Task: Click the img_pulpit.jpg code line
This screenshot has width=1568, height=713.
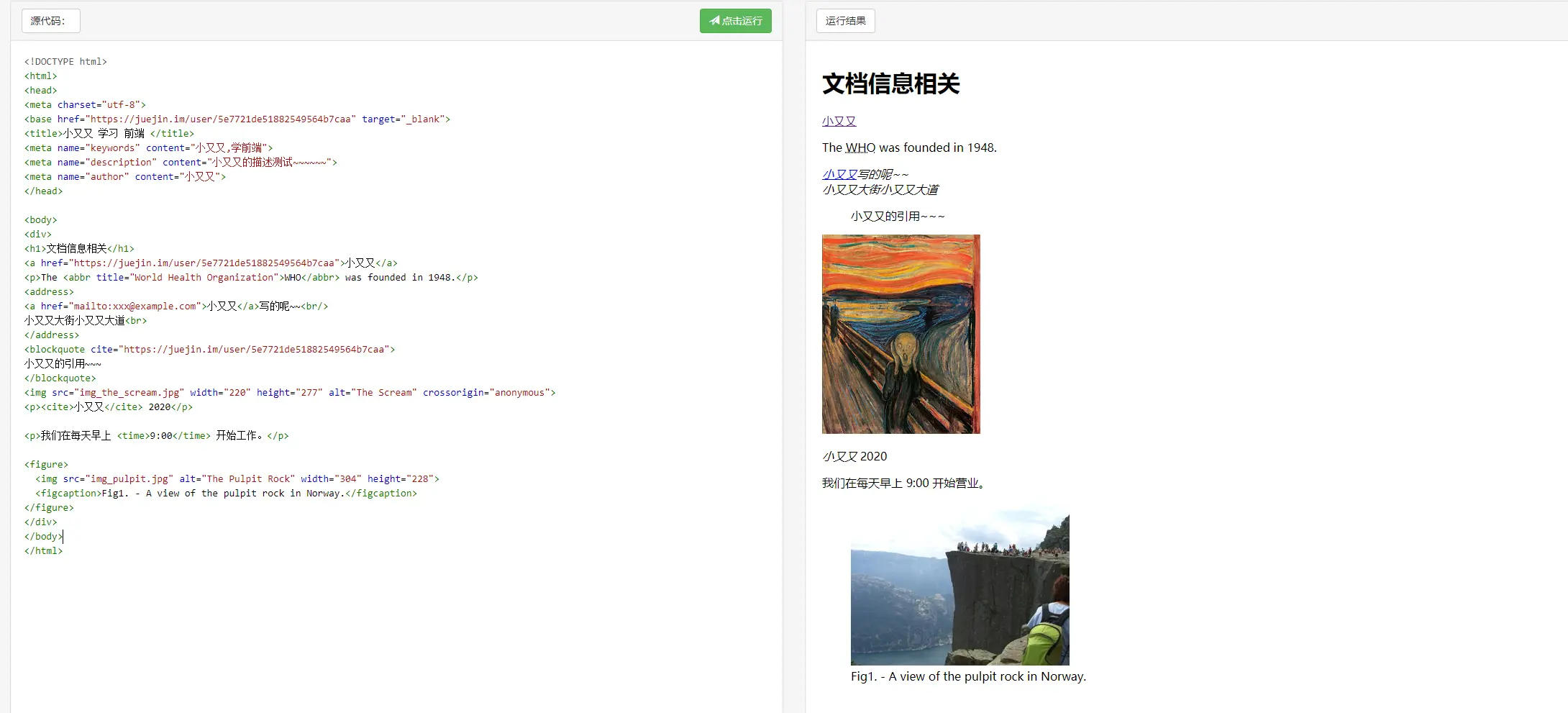Action: pyautogui.click(x=237, y=478)
